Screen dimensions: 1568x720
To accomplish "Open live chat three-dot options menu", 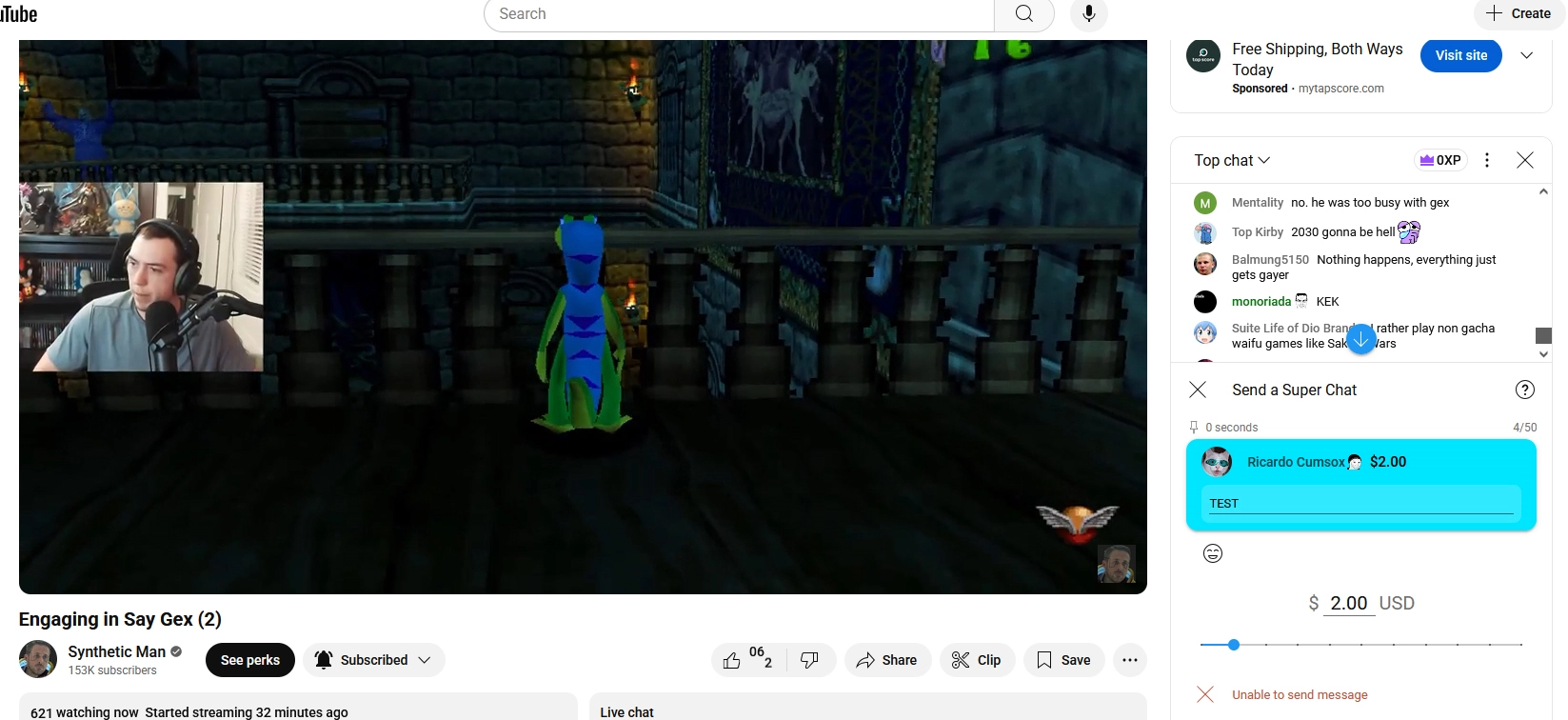I will click(1487, 160).
